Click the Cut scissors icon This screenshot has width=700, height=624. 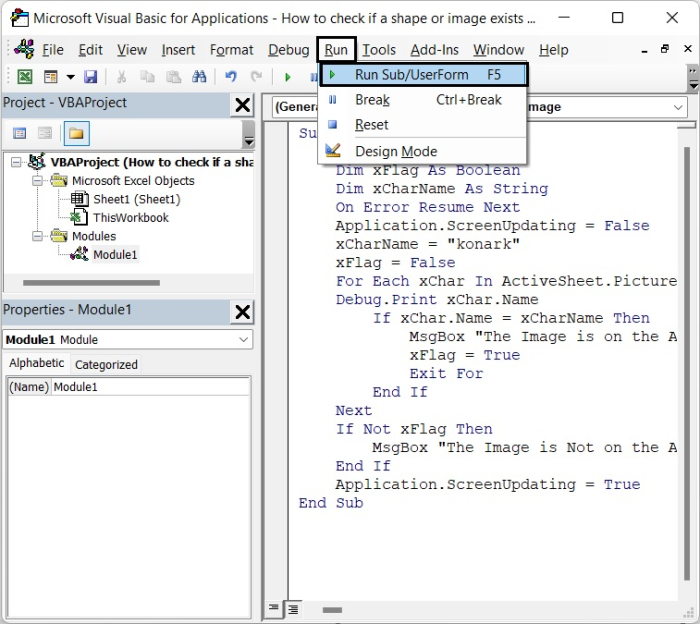tap(122, 77)
